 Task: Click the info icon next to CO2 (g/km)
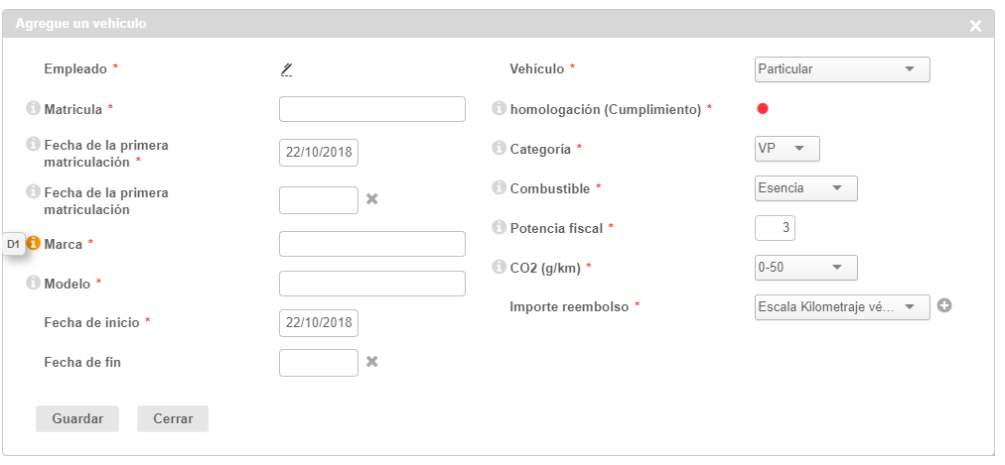[x=499, y=267]
